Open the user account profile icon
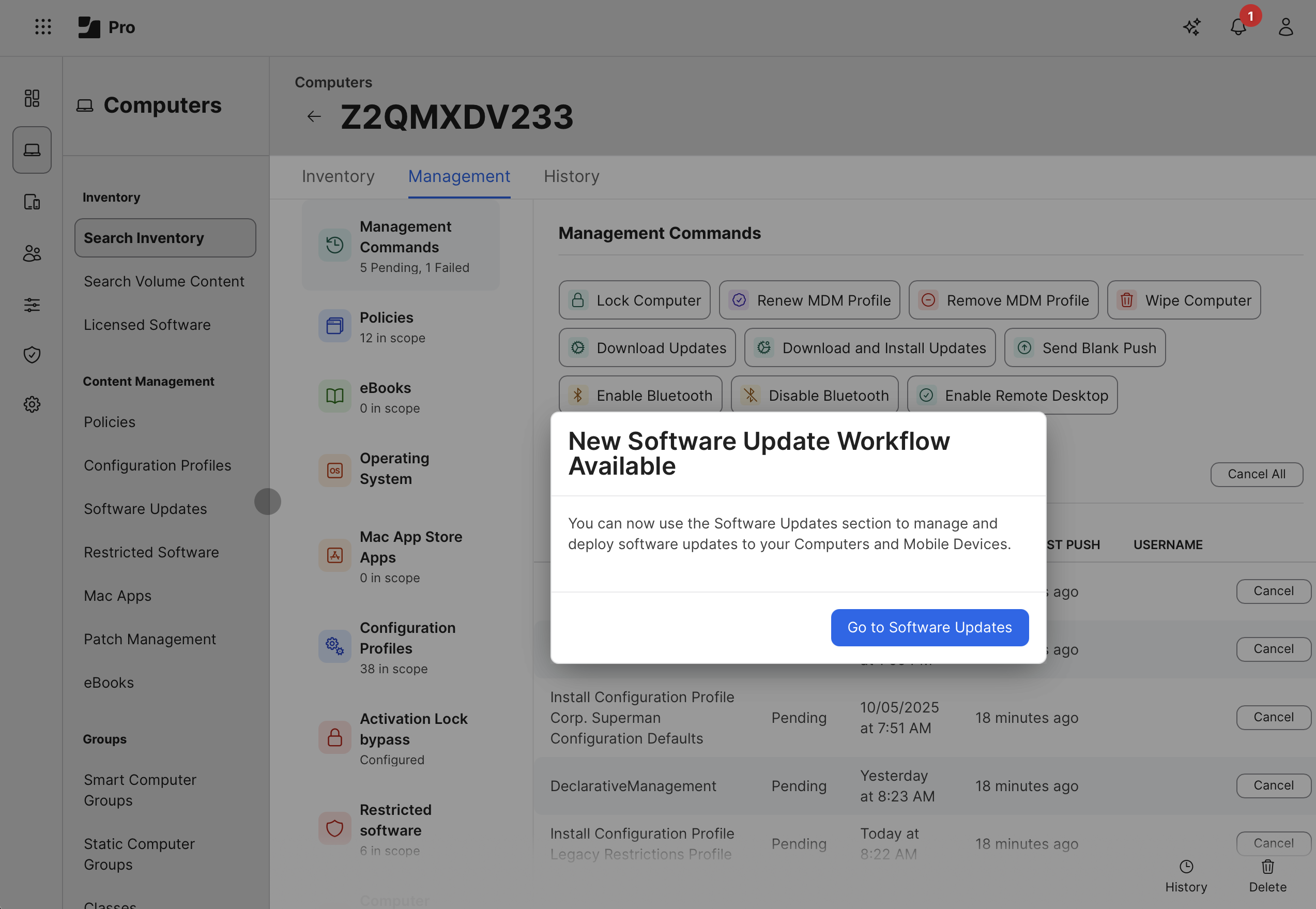Viewport: 1316px width, 909px height. click(1286, 27)
